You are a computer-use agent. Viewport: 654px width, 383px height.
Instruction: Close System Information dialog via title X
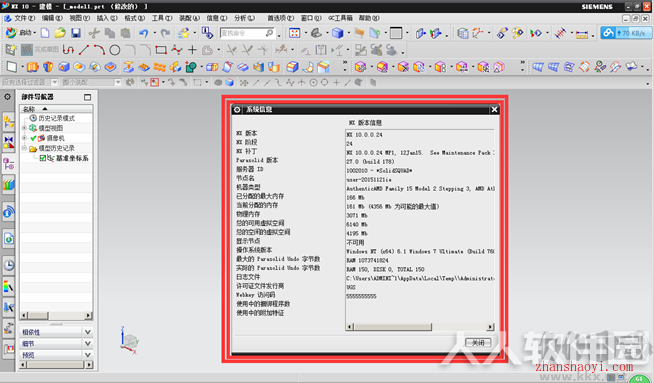tap(494, 109)
